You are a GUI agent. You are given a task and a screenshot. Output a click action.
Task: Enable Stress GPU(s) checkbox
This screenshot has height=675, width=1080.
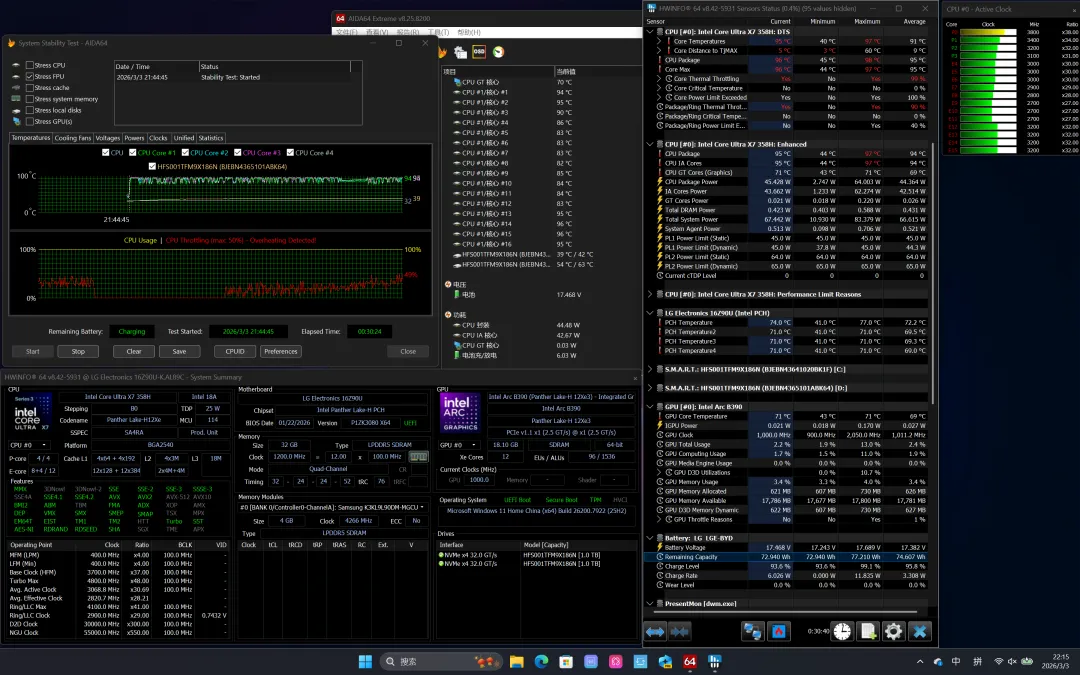(x=30, y=121)
